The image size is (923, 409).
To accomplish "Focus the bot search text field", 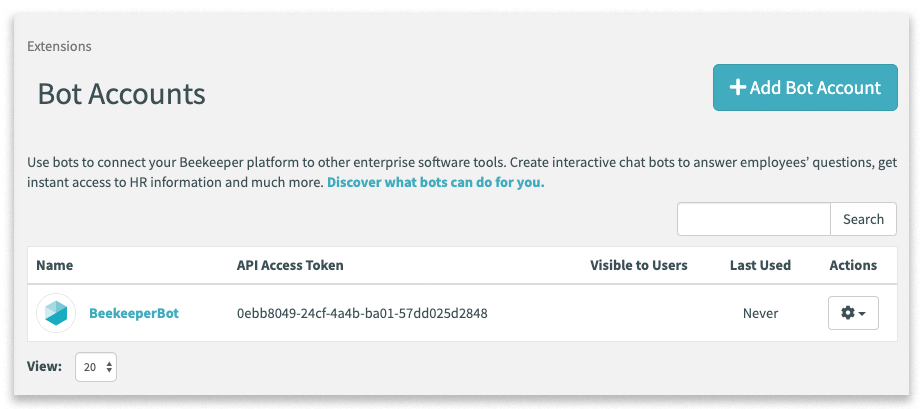I will (754, 219).
